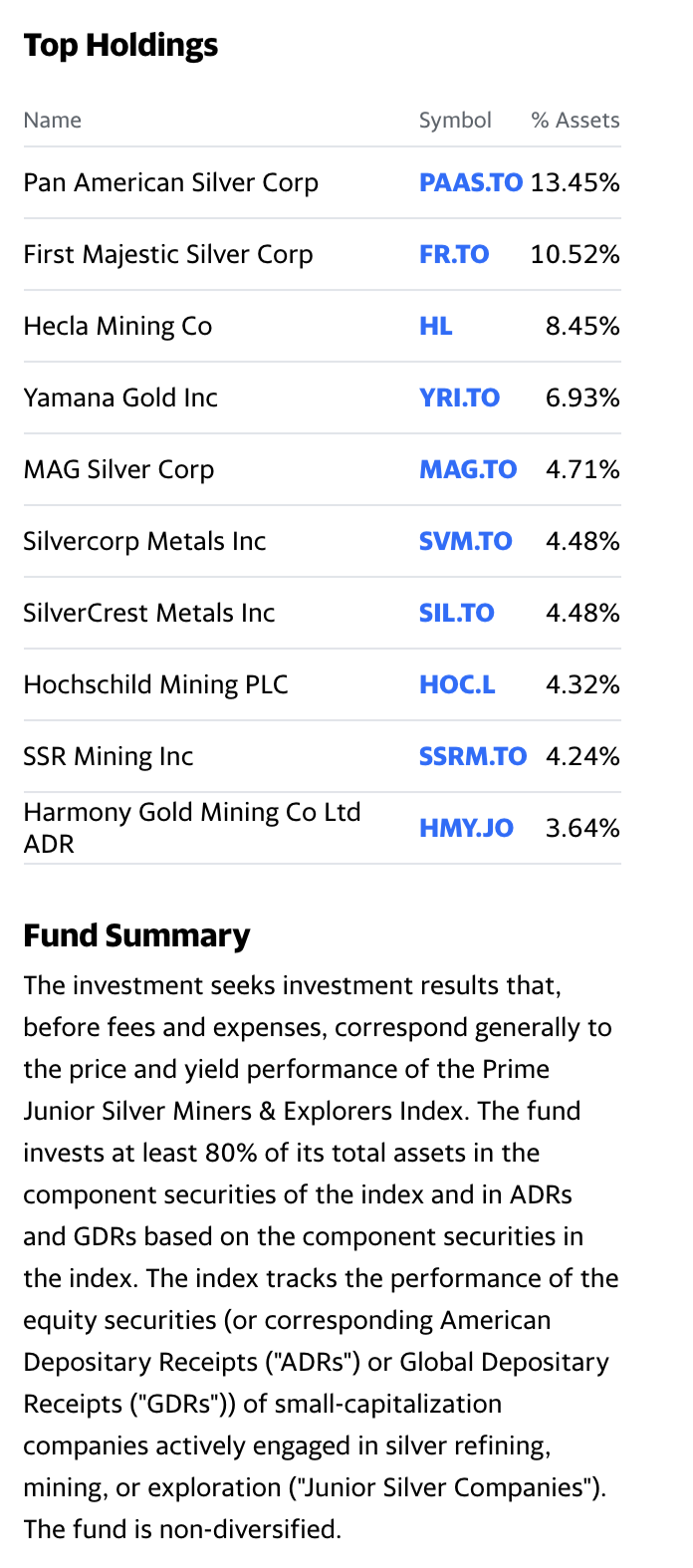Click the % Assets column header
693x1568 pixels.
[x=576, y=121]
